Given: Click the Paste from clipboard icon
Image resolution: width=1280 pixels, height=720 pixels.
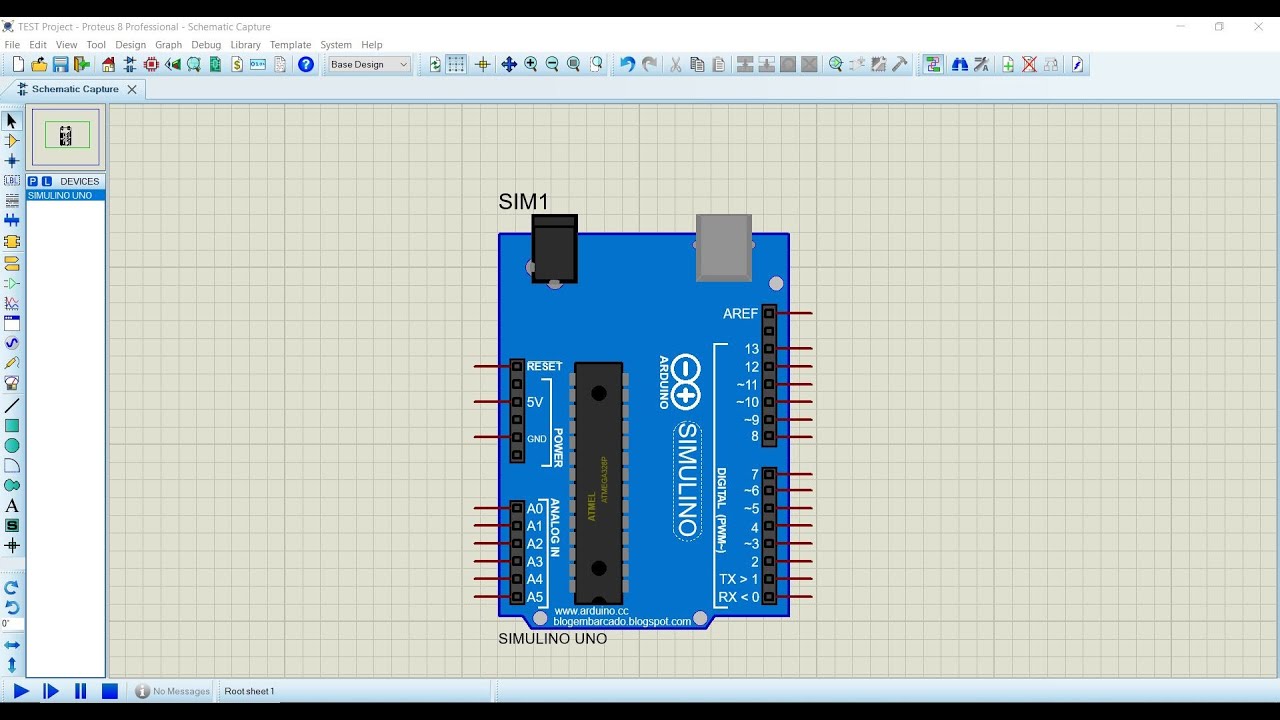Looking at the screenshot, I should coord(718,64).
